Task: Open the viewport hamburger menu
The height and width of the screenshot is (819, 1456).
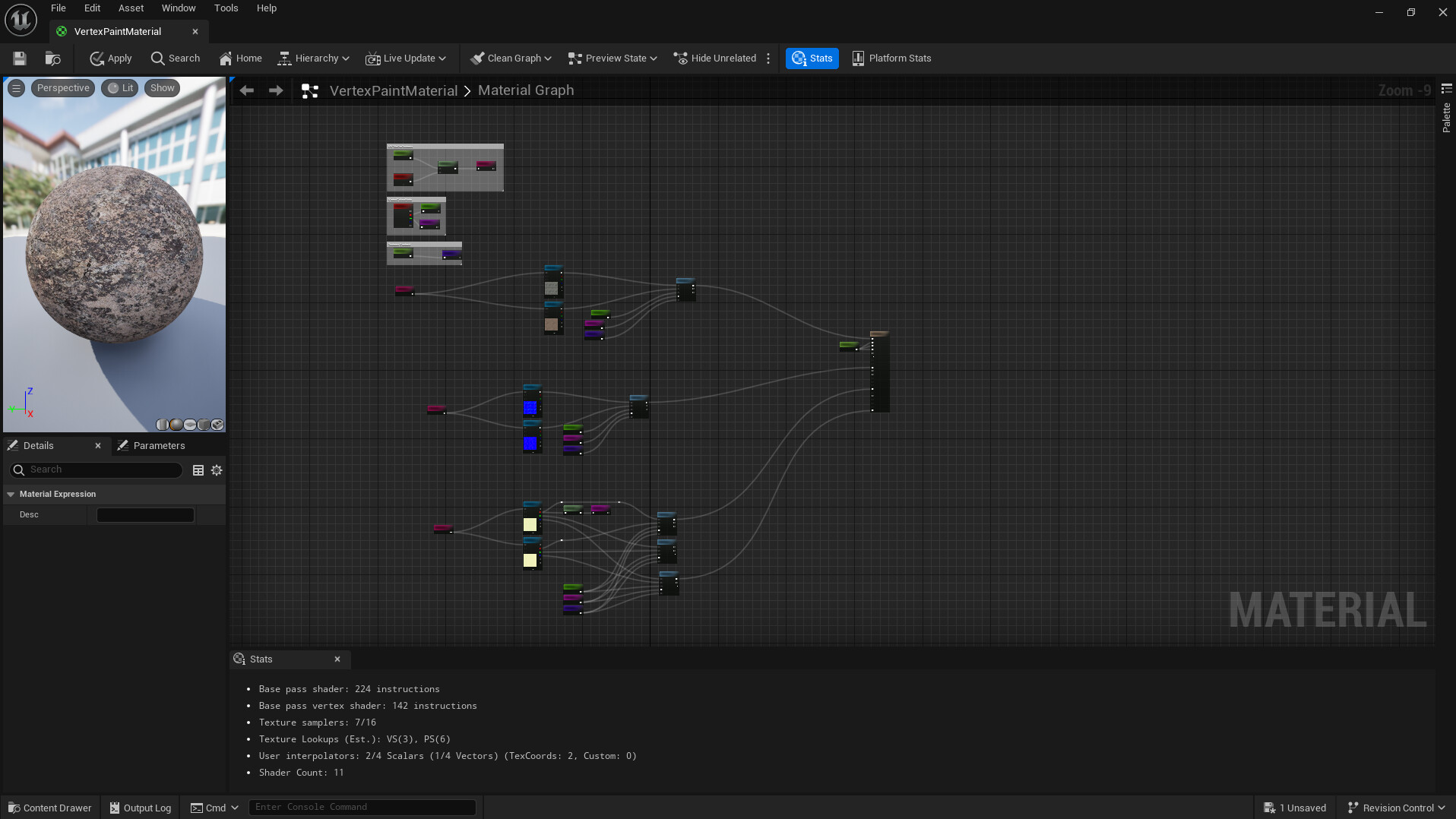Action: pyautogui.click(x=16, y=88)
